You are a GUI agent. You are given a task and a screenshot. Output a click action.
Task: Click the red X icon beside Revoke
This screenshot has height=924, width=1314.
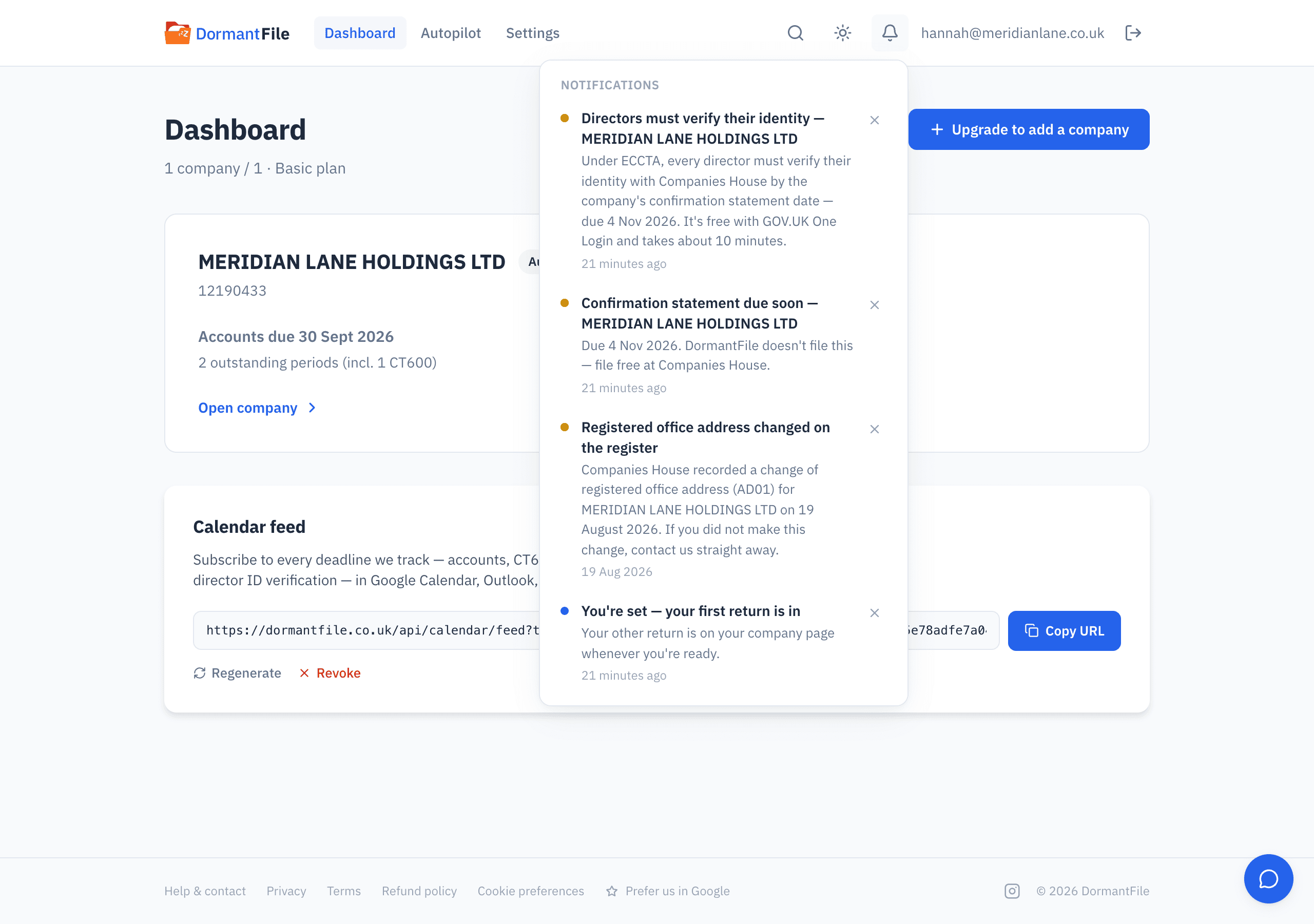[304, 673]
